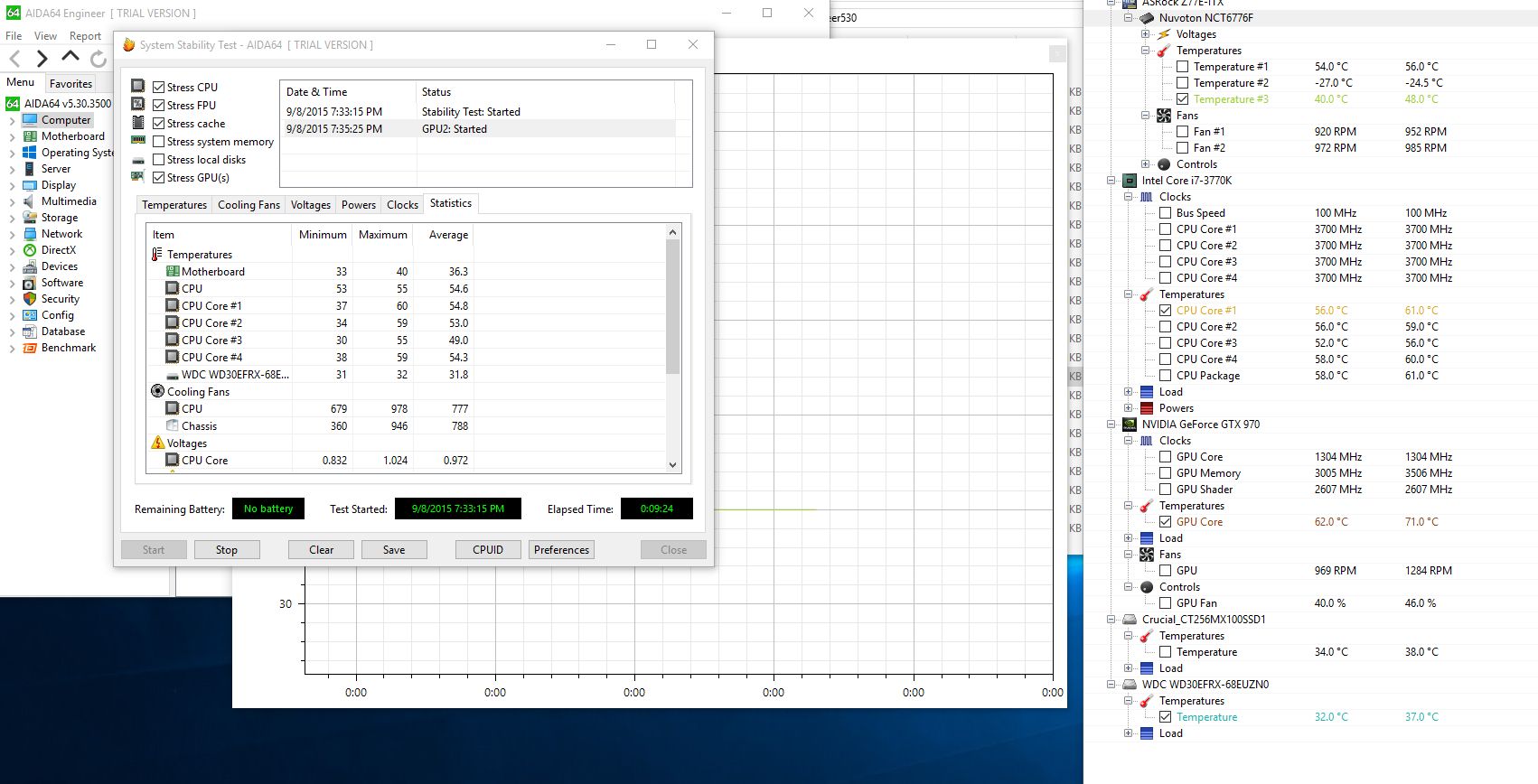The image size is (1538, 784).
Task: Open the AIDA64 Report menu
Action: (x=85, y=36)
